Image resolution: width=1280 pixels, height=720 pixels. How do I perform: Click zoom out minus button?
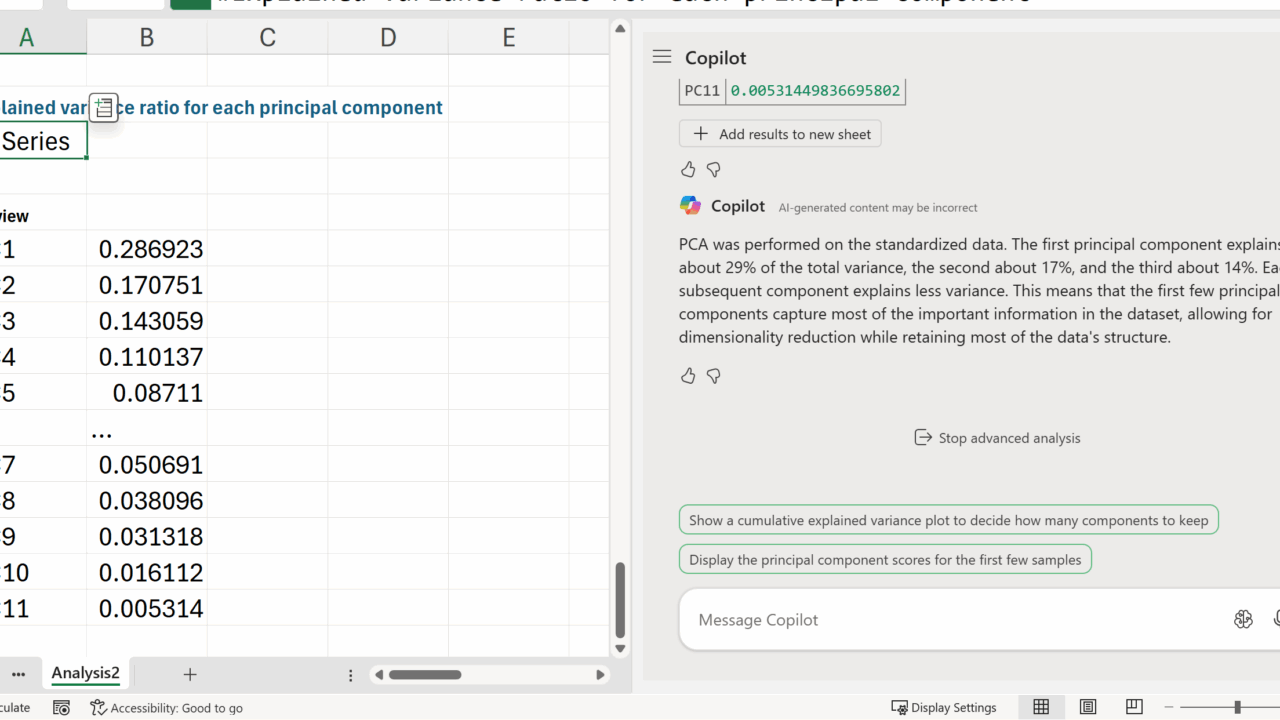[1170, 707]
